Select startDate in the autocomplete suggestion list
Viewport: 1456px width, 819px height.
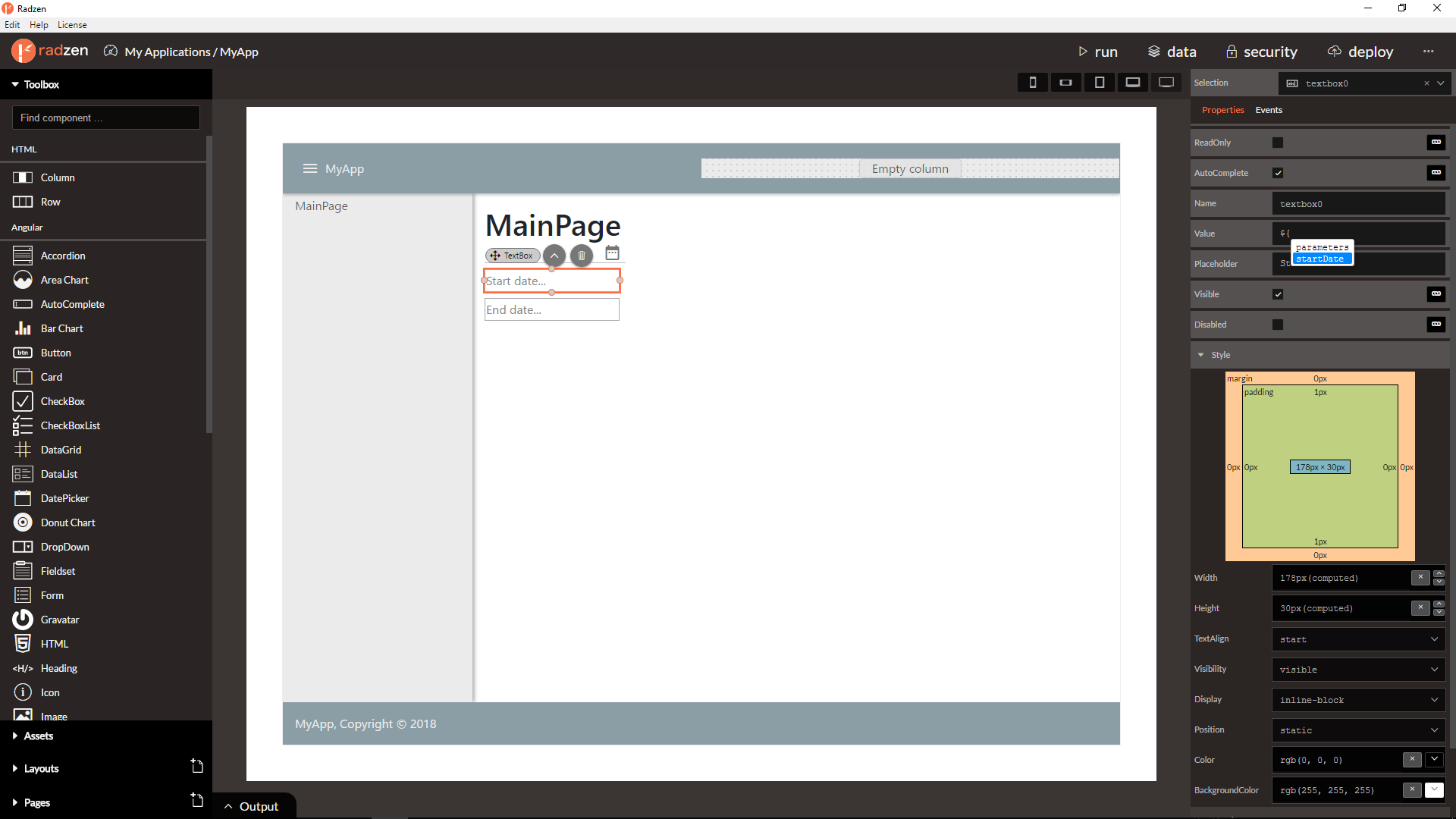pyautogui.click(x=1320, y=259)
